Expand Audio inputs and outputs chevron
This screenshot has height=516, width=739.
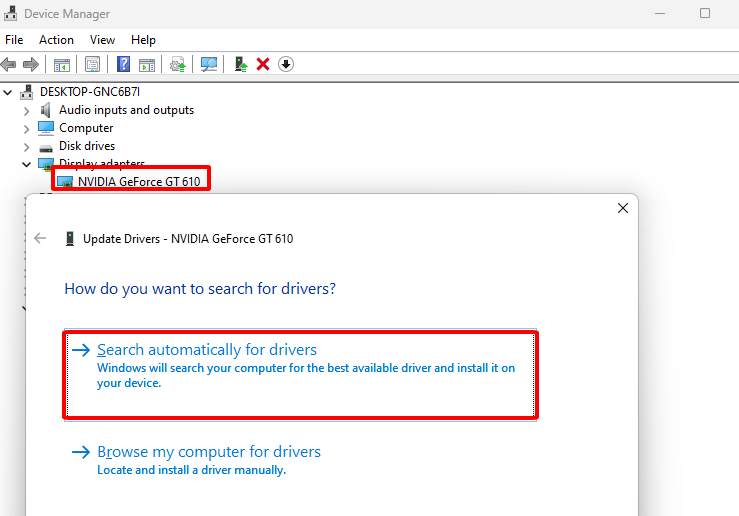[x=26, y=111]
